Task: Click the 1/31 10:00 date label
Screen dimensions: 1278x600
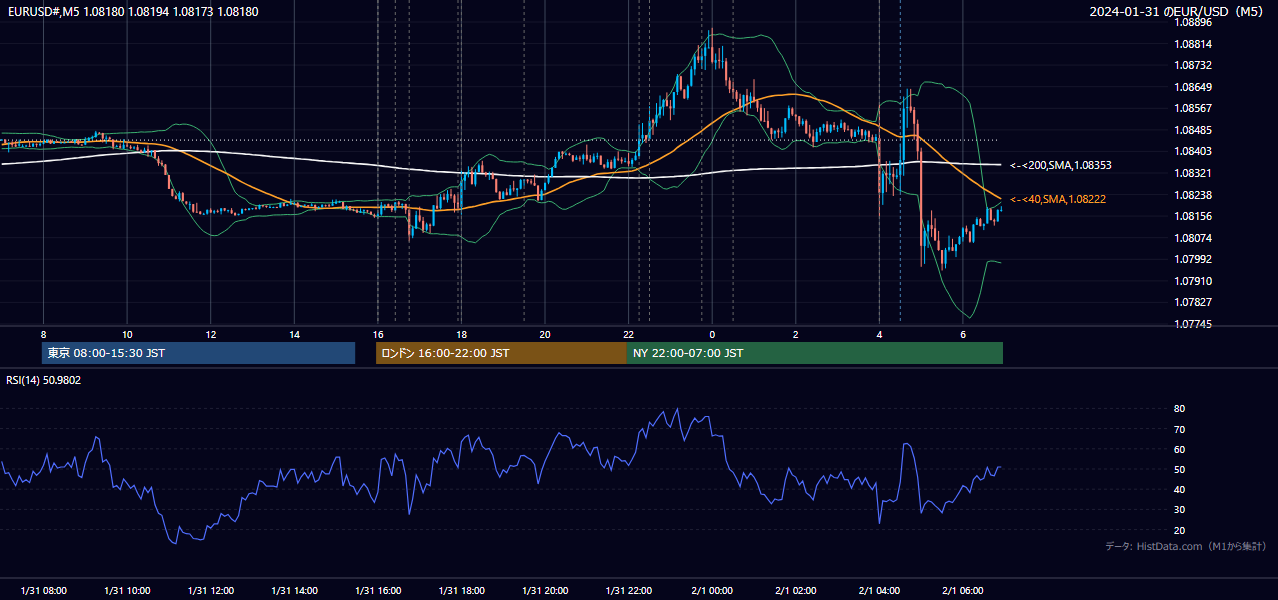Action: [x=127, y=591]
